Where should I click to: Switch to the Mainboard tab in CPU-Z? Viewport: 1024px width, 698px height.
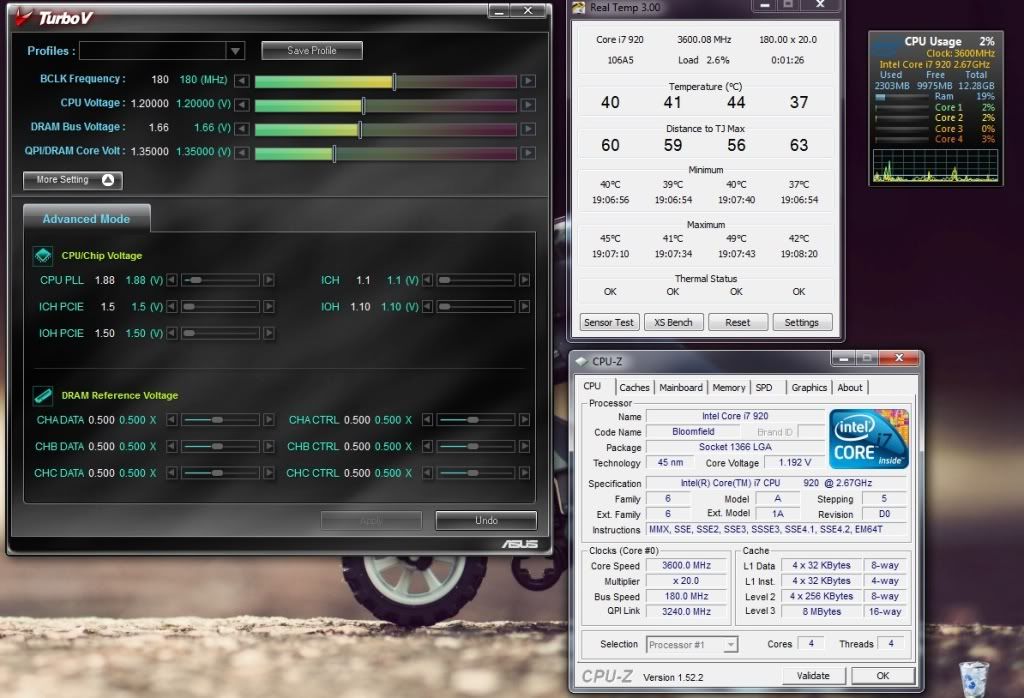tap(681, 387)
